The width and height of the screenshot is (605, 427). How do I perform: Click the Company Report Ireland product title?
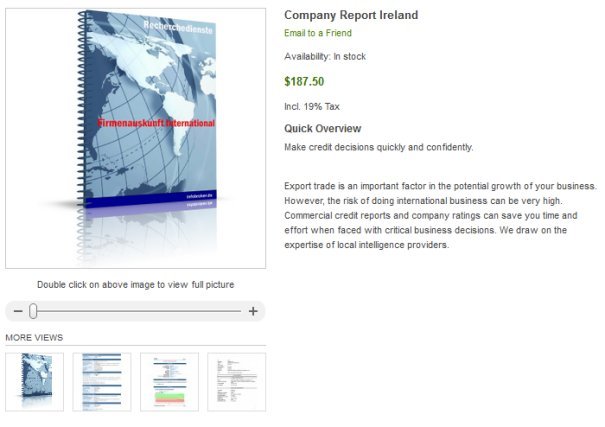pyautogui.click(x=351, y=15)
